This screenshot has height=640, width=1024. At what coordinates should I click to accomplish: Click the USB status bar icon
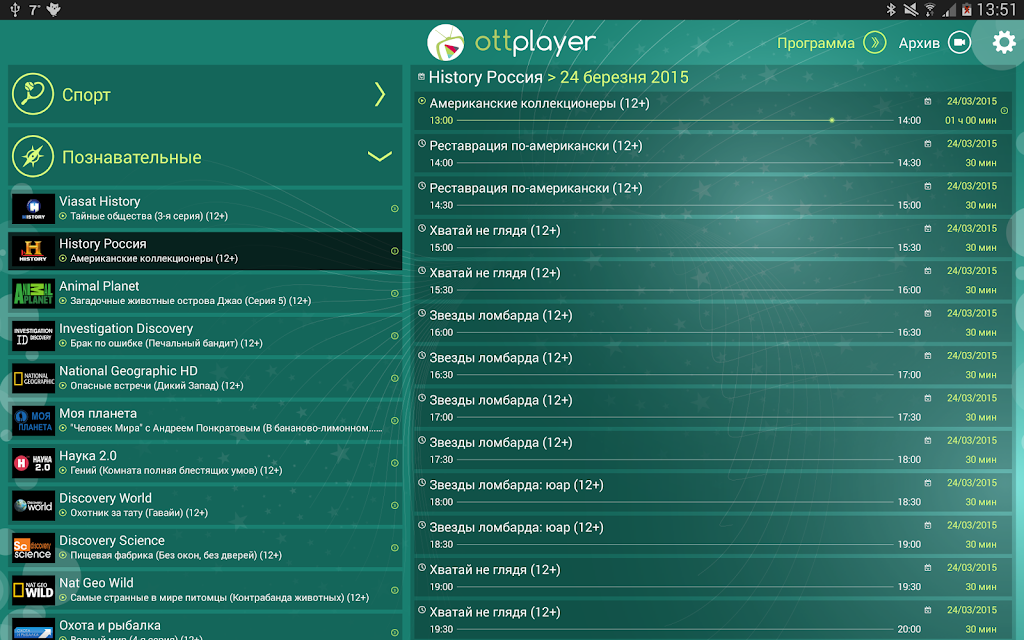tap(15, 10)
